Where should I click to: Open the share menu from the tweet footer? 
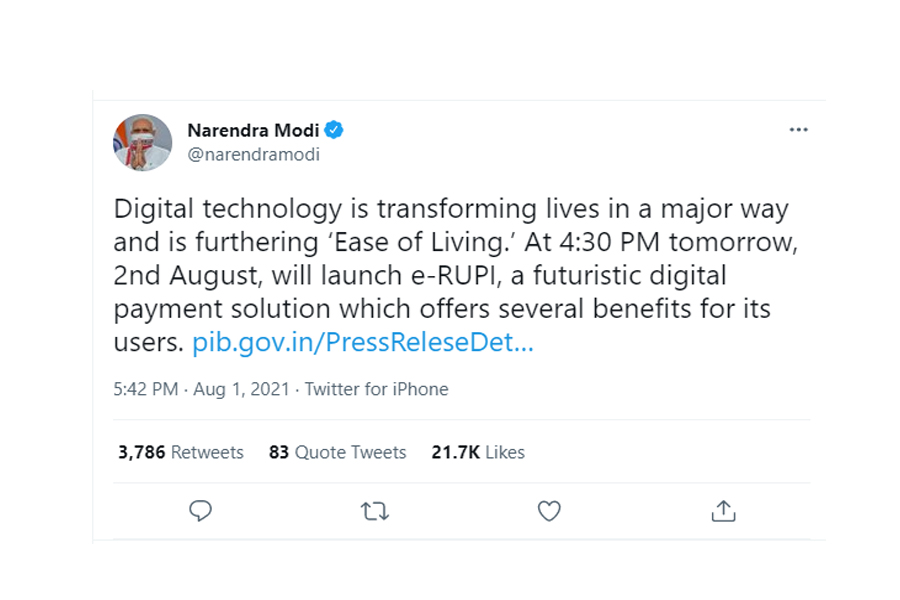tap(723, 511)
